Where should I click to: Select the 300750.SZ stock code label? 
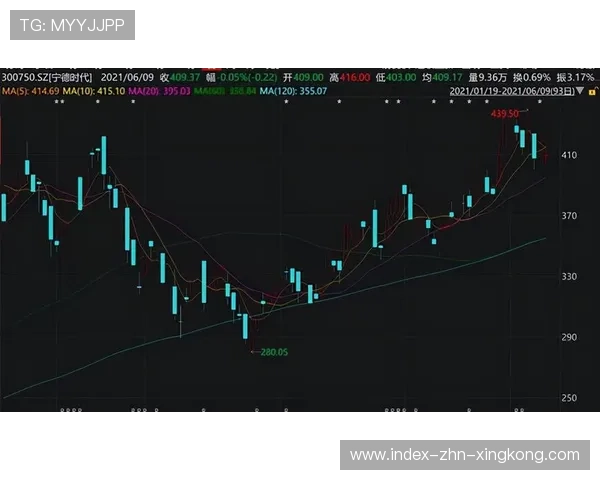pos(25,77)
